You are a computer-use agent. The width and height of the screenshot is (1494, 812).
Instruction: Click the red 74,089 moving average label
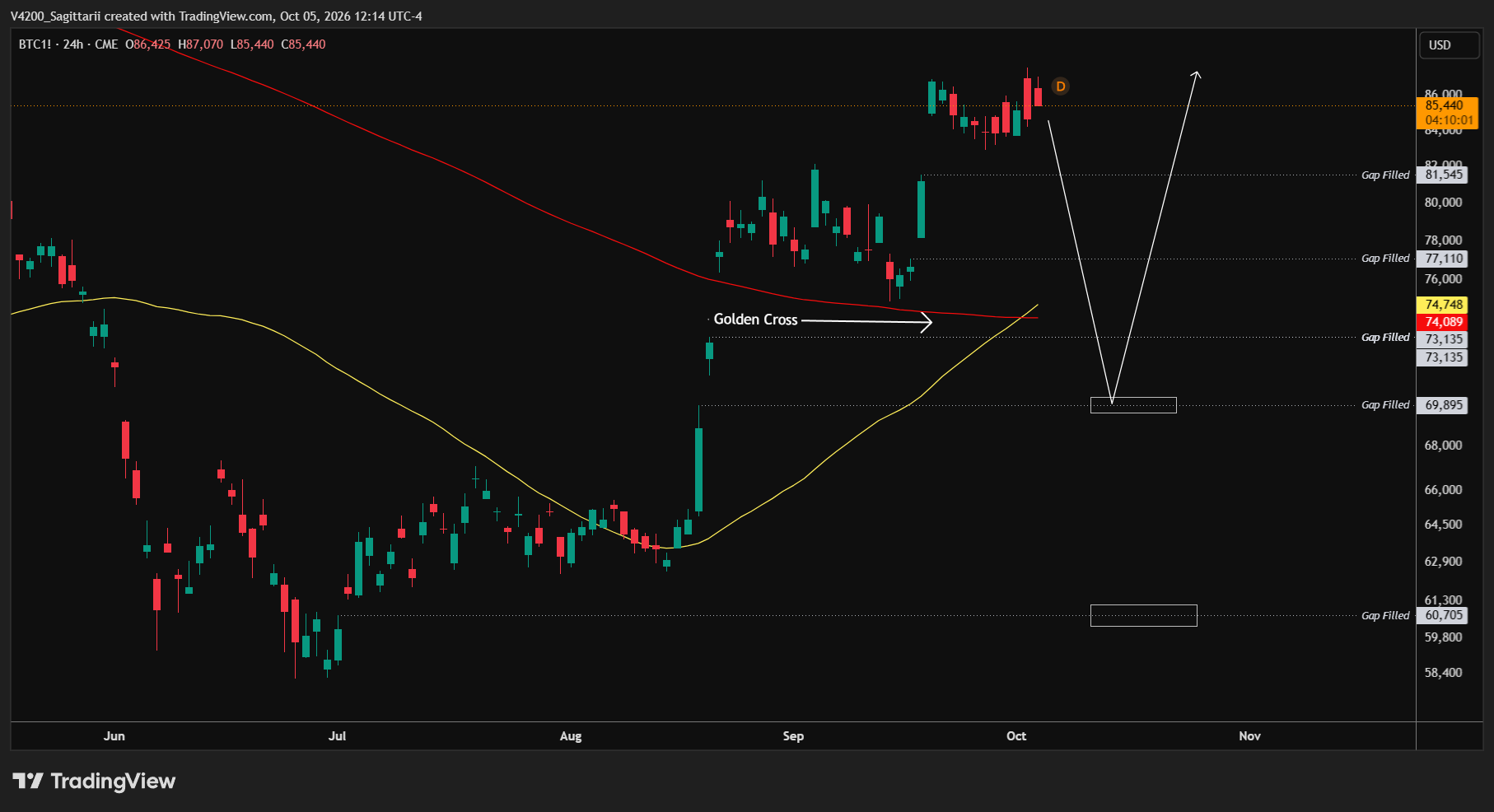coord(1444,322)
